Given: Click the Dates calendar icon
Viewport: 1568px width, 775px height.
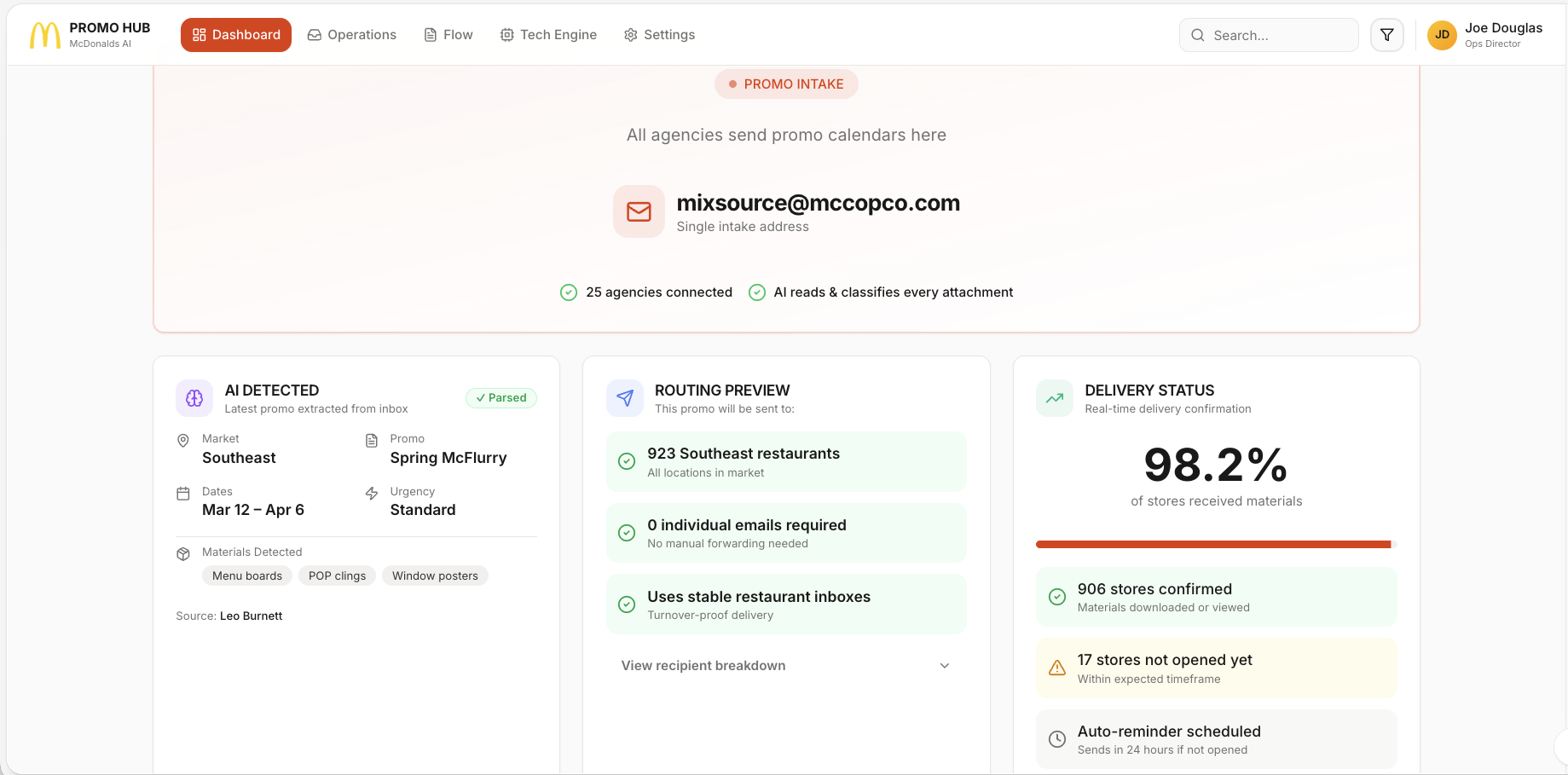Looking at the screenshot, I should (183, 494).
